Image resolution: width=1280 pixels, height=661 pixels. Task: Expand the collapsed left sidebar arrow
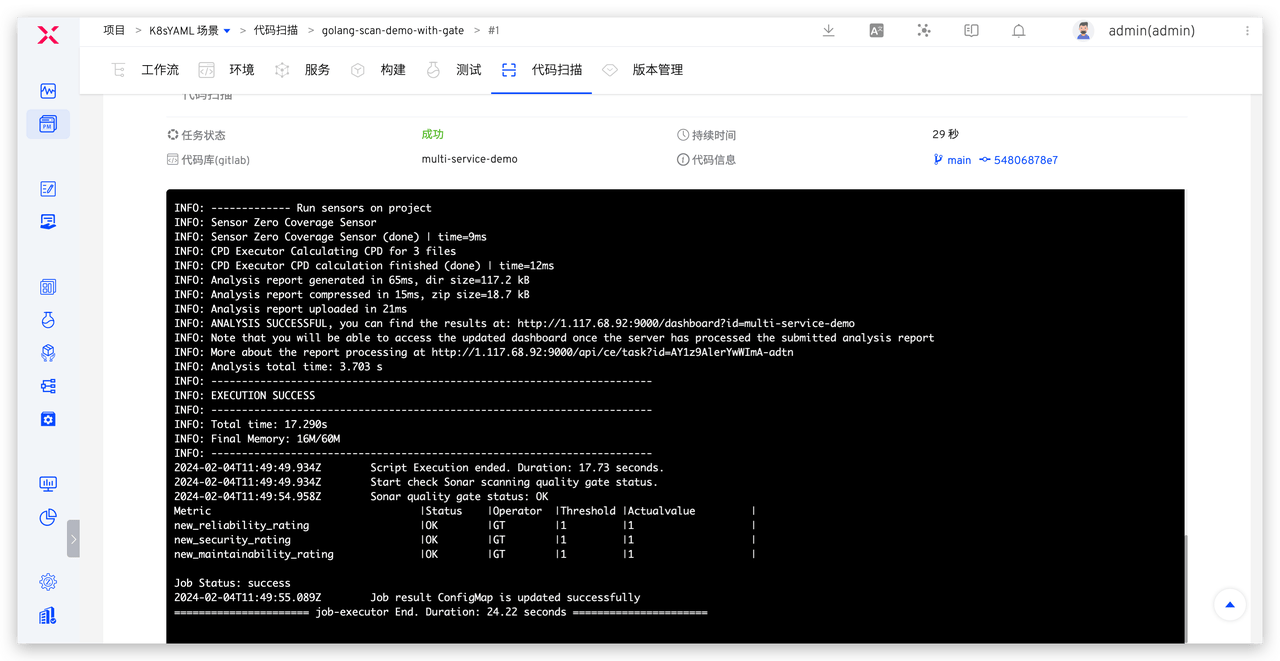click(73, 538)
